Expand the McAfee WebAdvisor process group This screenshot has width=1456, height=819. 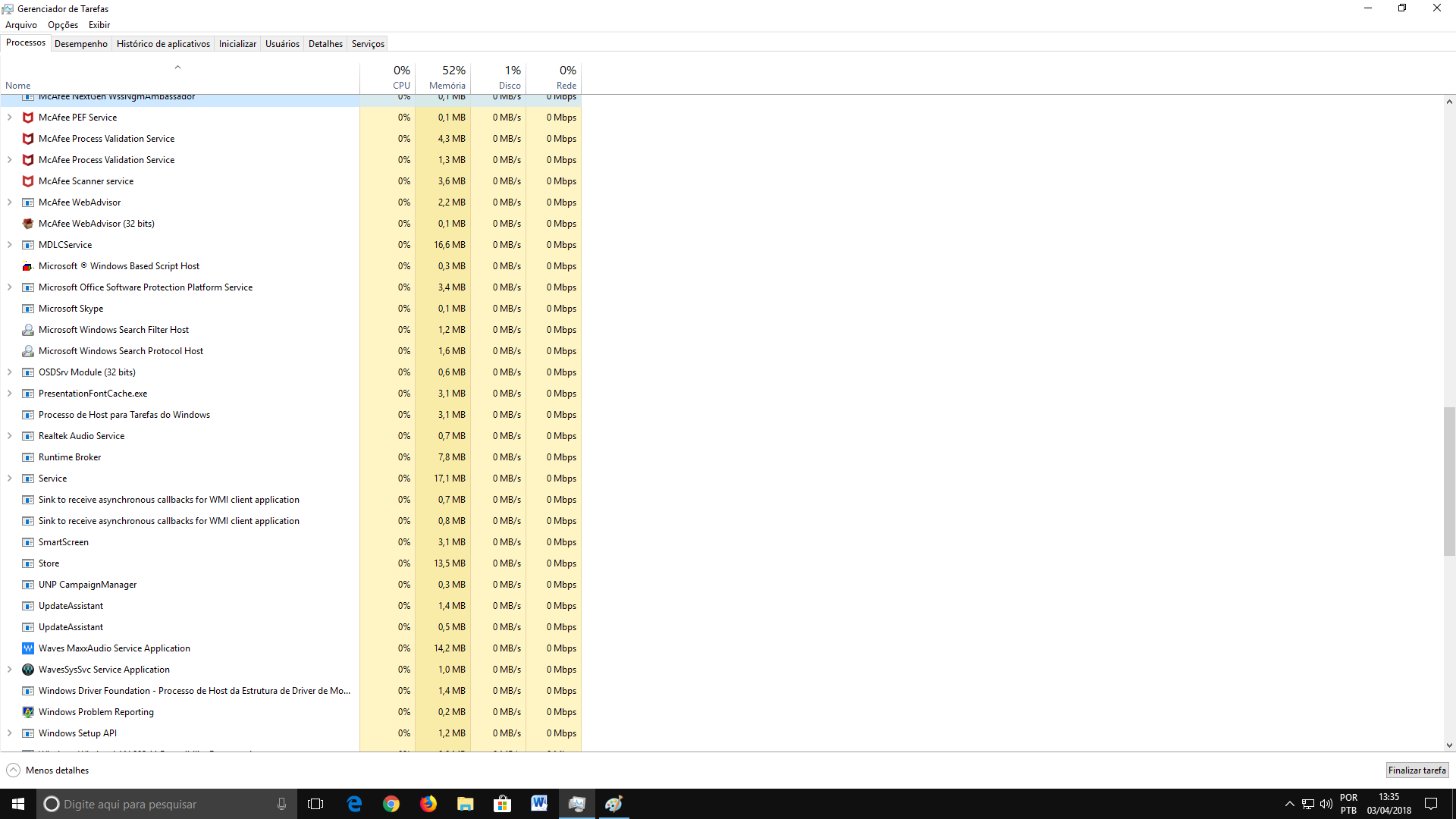pyautogui.click(x=9, y=202)
